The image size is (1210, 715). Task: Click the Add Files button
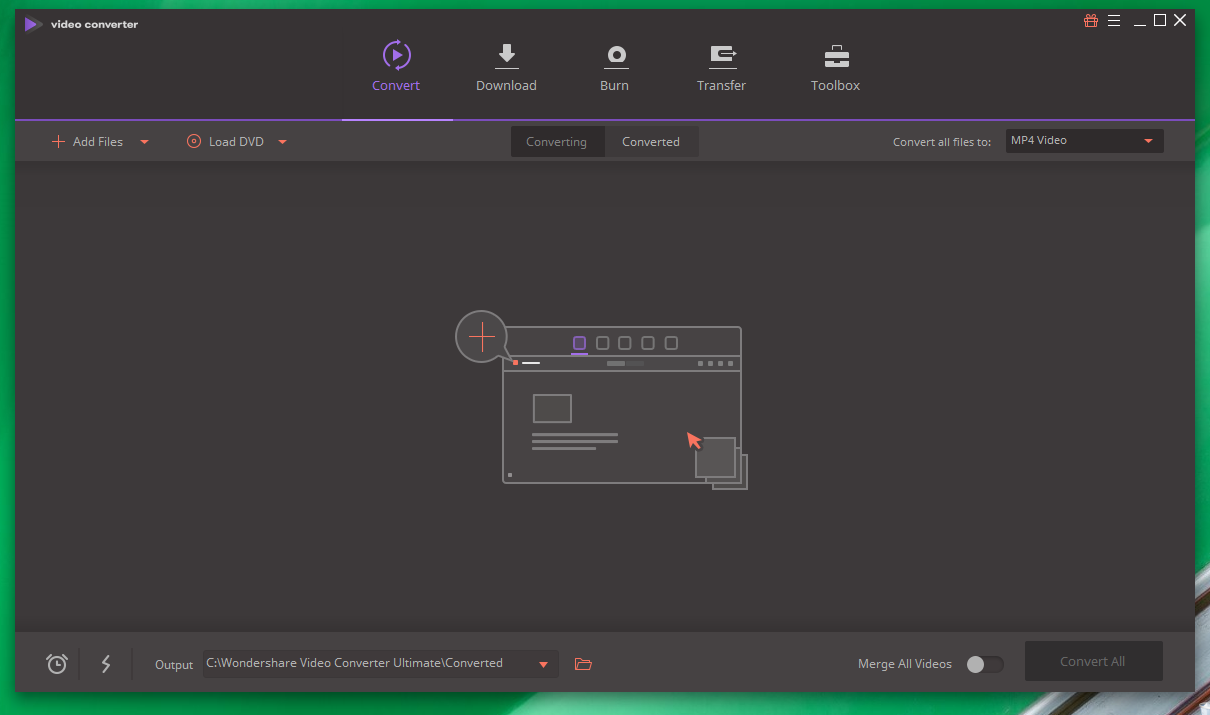88,142
